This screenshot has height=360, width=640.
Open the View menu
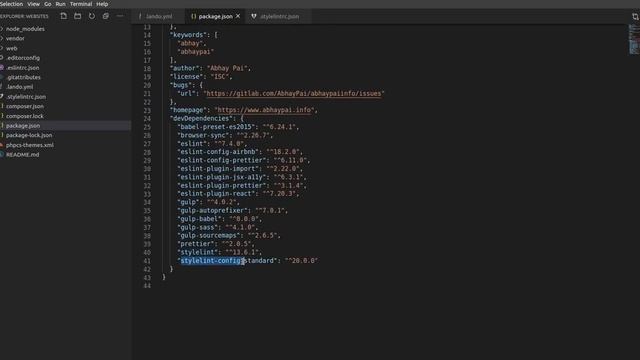(x=33, y=4)
